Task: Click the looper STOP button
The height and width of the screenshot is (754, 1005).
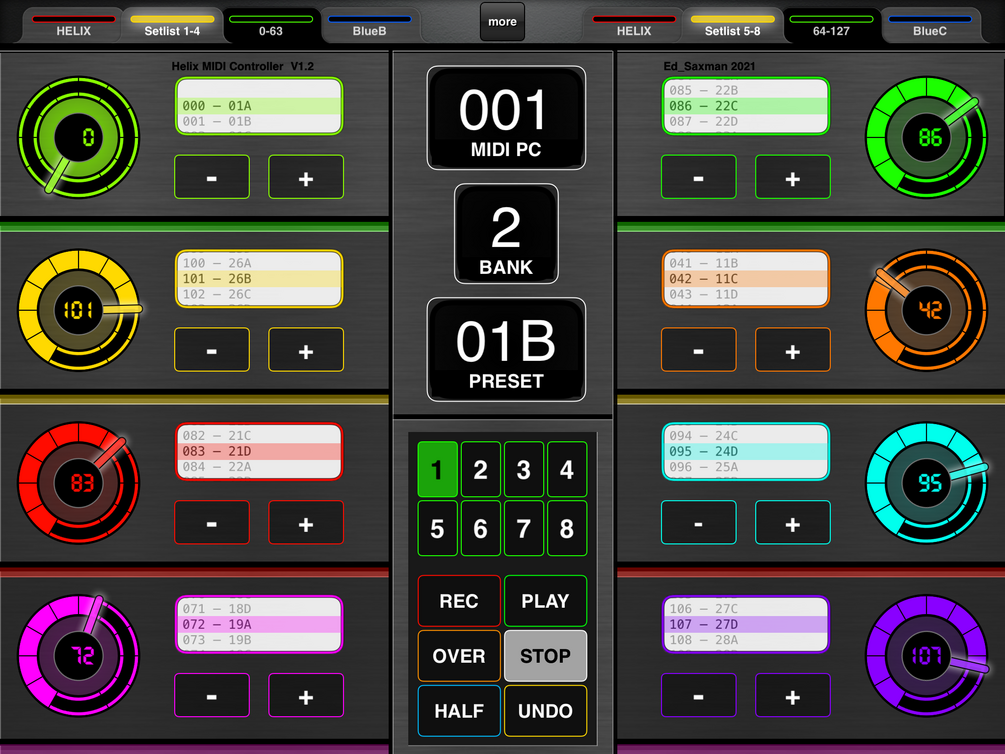Action: (x=545, y=656)
